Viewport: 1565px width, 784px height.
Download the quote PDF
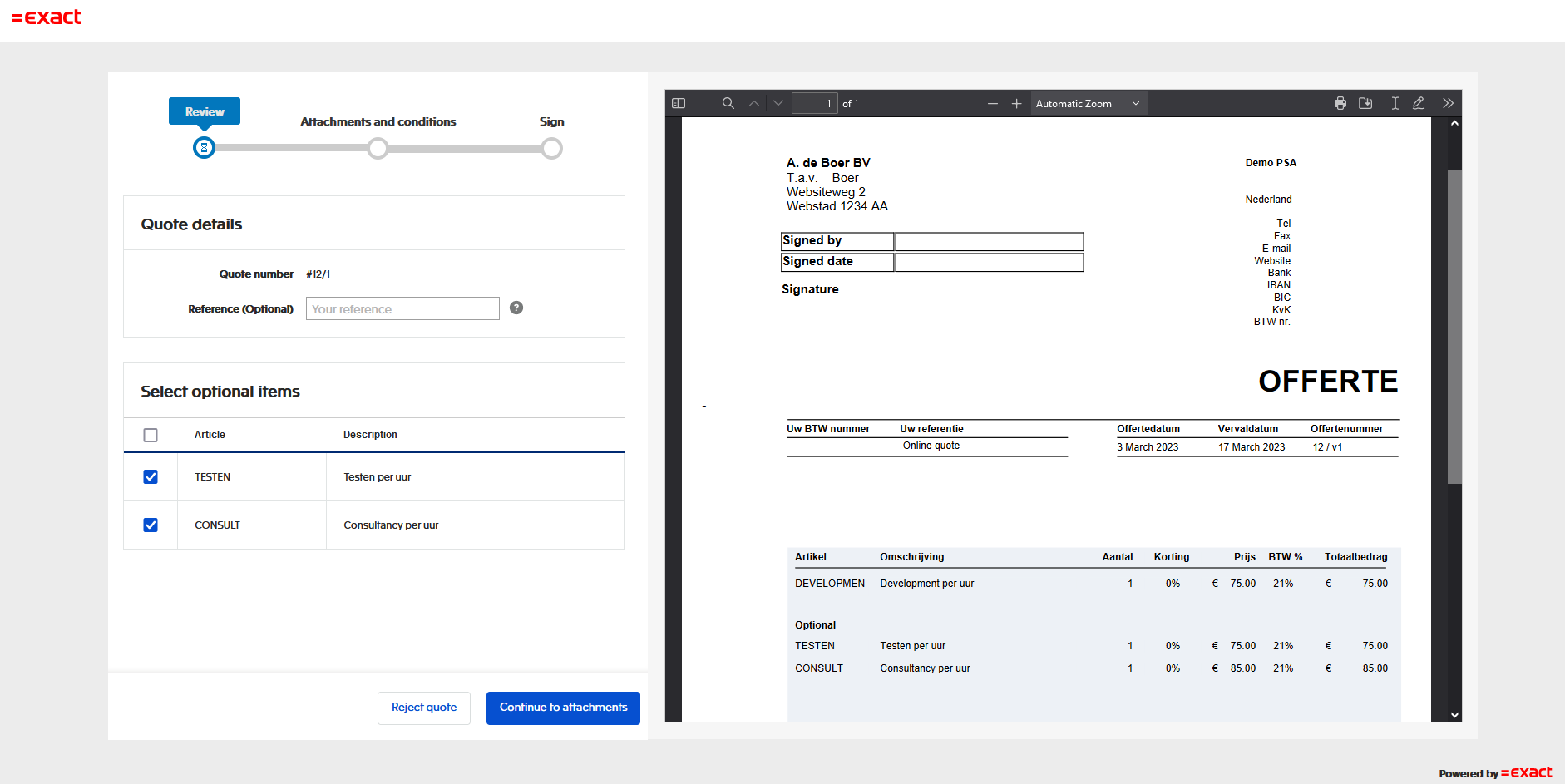pos(1365,103)
